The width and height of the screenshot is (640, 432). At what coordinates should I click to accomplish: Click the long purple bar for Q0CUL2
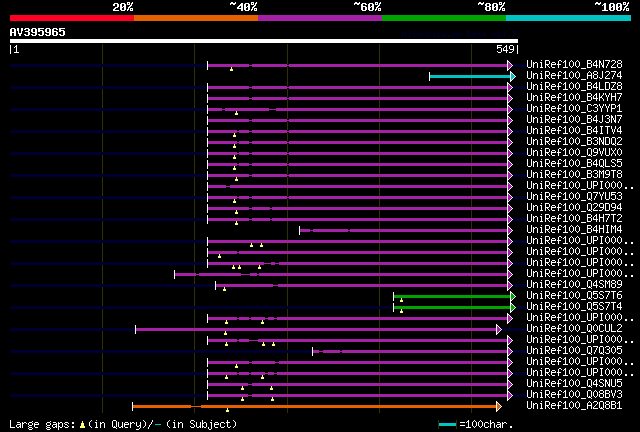click(x=316, y=330)
